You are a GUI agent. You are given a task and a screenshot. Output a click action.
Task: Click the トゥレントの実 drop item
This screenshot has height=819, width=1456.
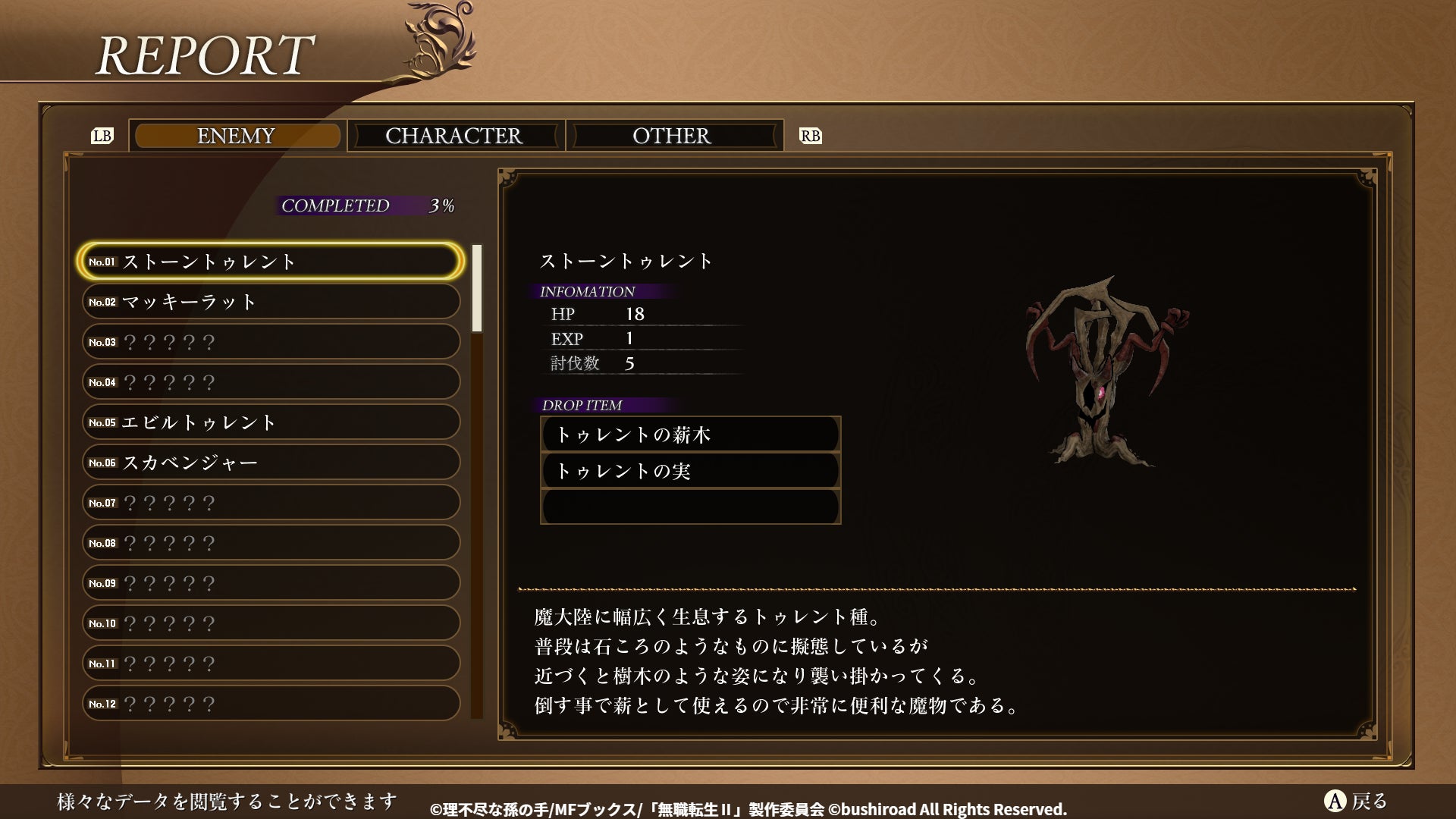(x=690, y=471)
